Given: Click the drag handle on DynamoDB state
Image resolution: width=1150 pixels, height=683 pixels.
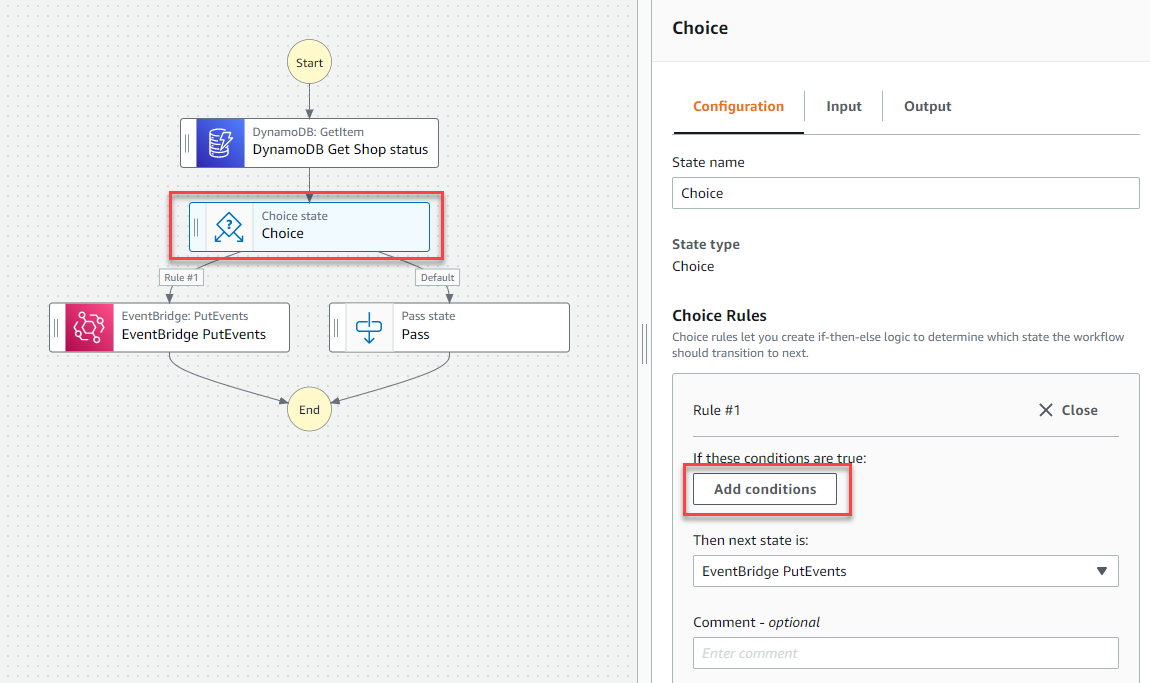Looking at the screenshot, I should click(187, 143).
